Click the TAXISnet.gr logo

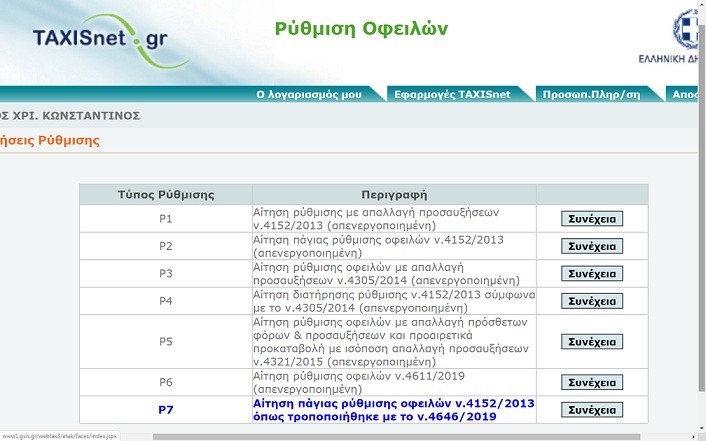pos(98,40)
